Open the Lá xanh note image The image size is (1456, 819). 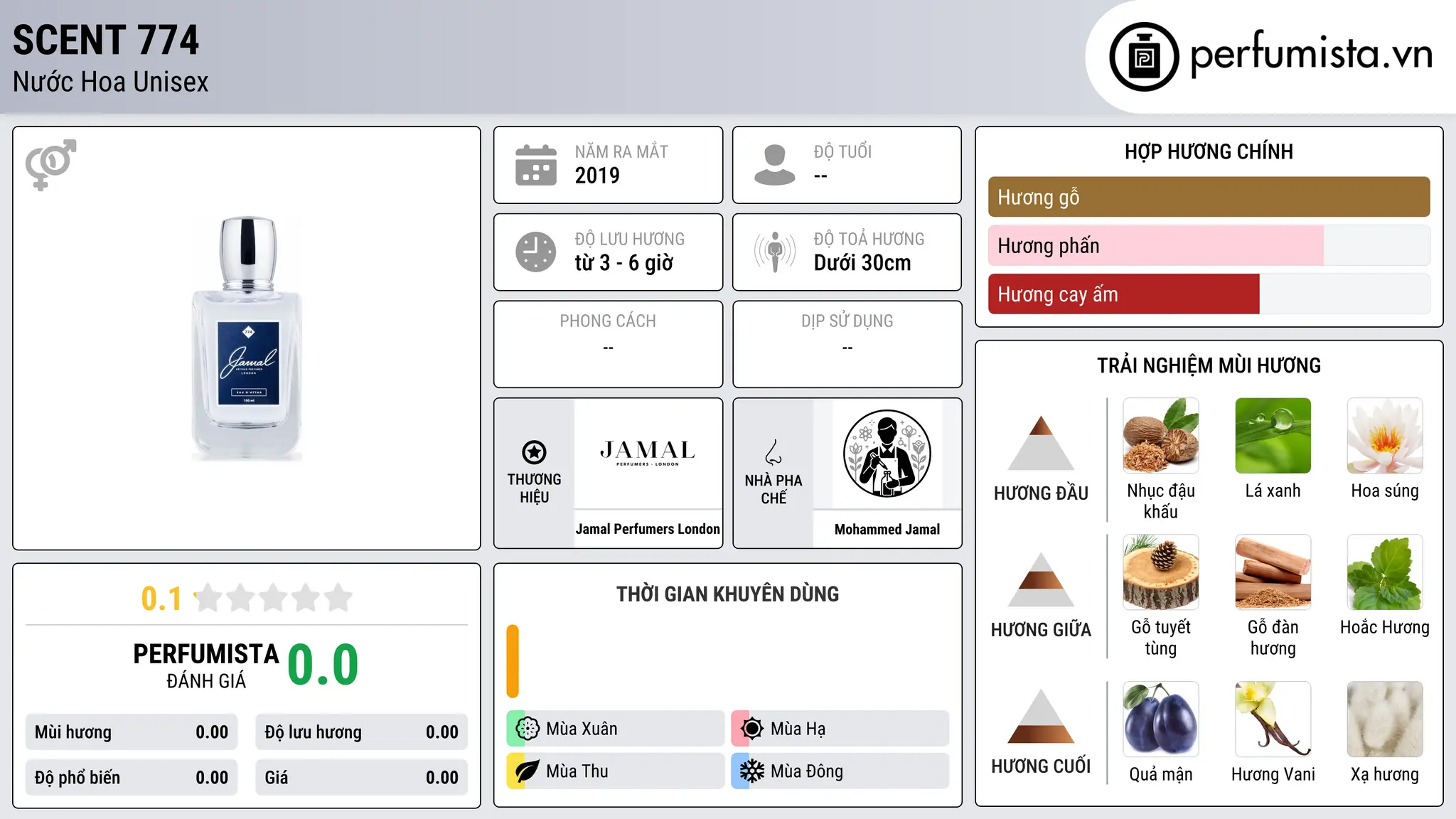(1273, 436)
